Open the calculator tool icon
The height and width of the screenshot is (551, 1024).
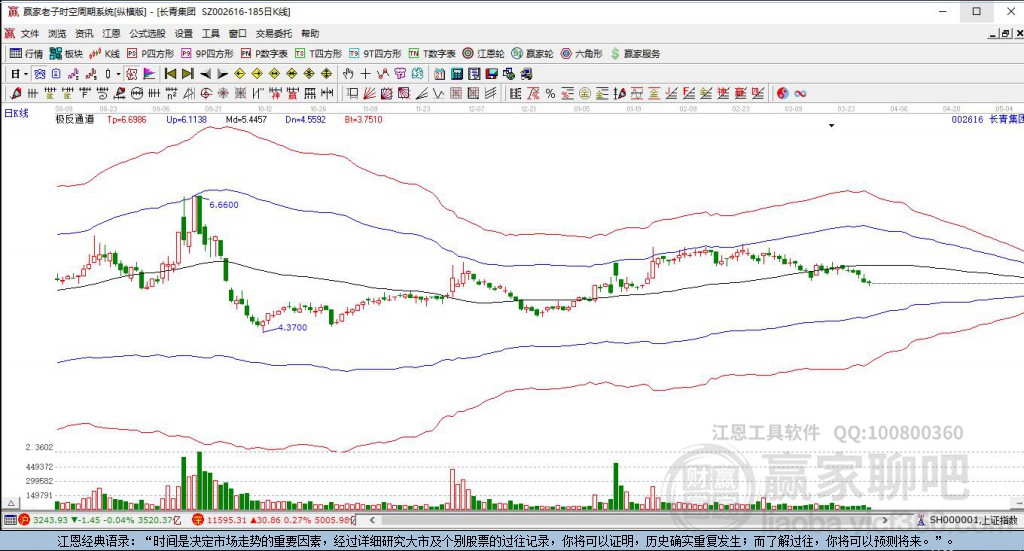tap(457, 74)
